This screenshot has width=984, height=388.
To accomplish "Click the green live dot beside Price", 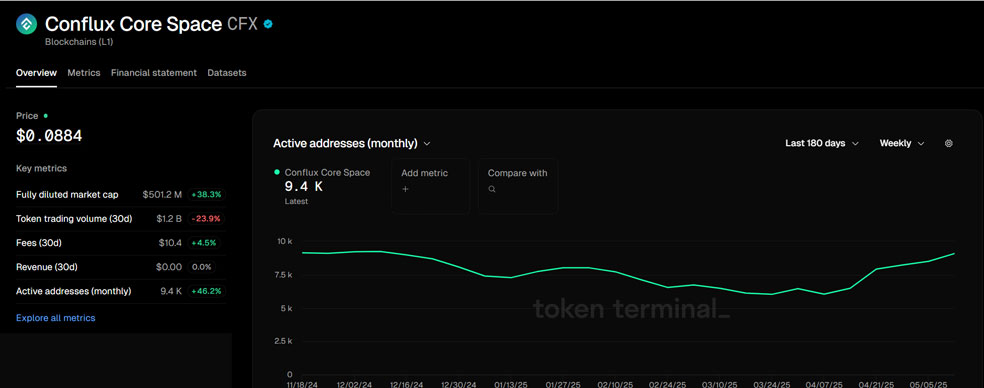I will tap(46, 116).
